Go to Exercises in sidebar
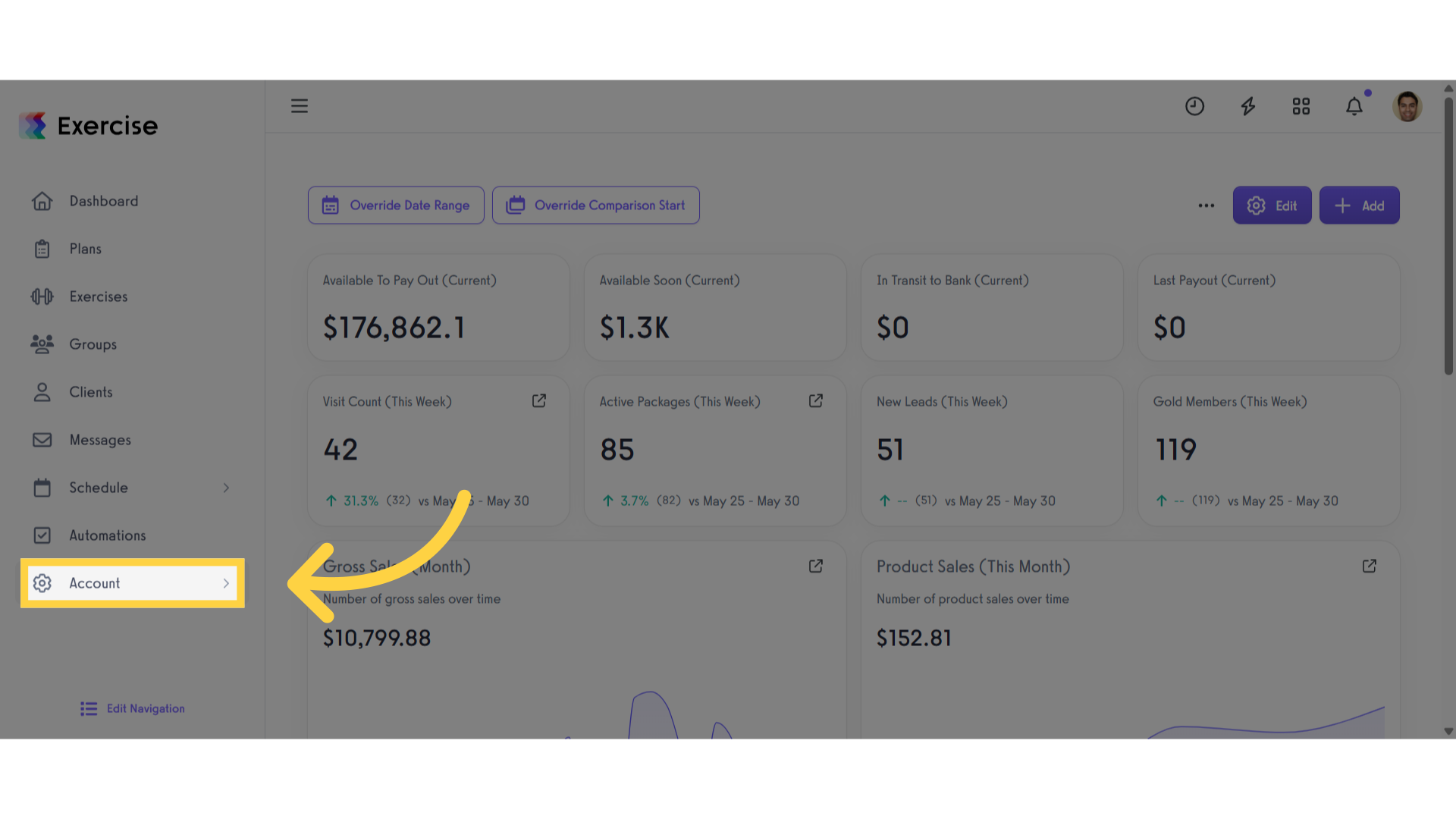The image size is (1456, 819). click(x=99, y=297)
